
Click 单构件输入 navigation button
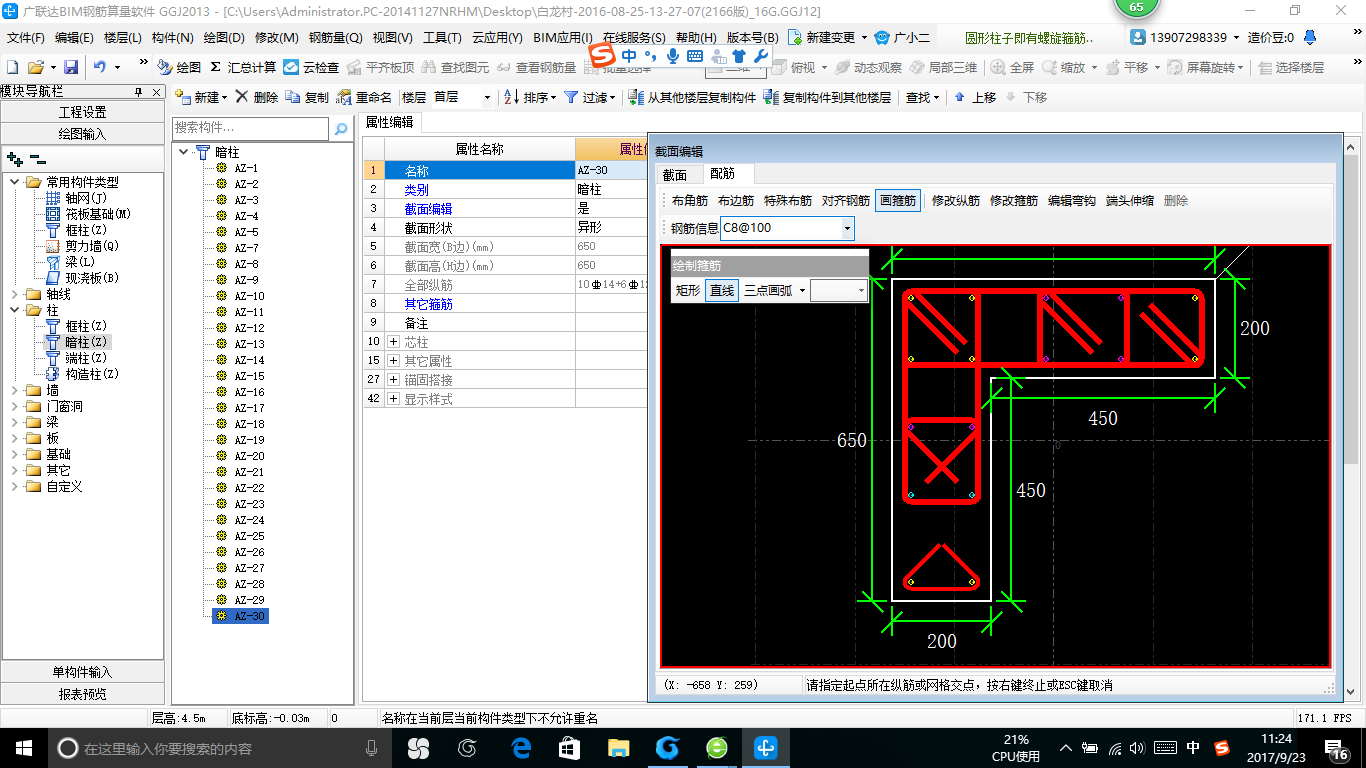click(x=82, y=672)
